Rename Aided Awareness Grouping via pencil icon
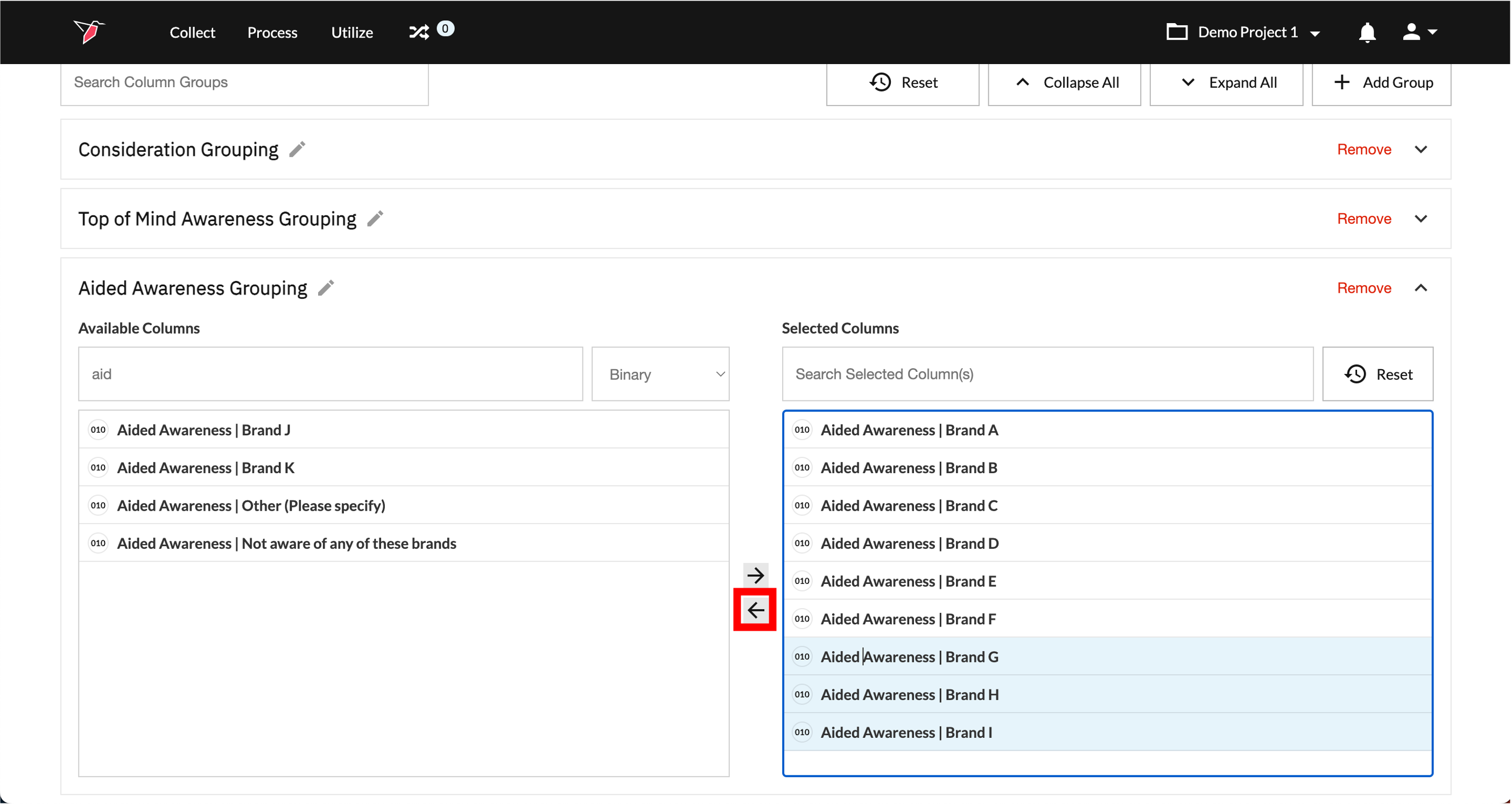Viewport: 1512px width, 804px height. pyautogui.click(x=326, y=288)
